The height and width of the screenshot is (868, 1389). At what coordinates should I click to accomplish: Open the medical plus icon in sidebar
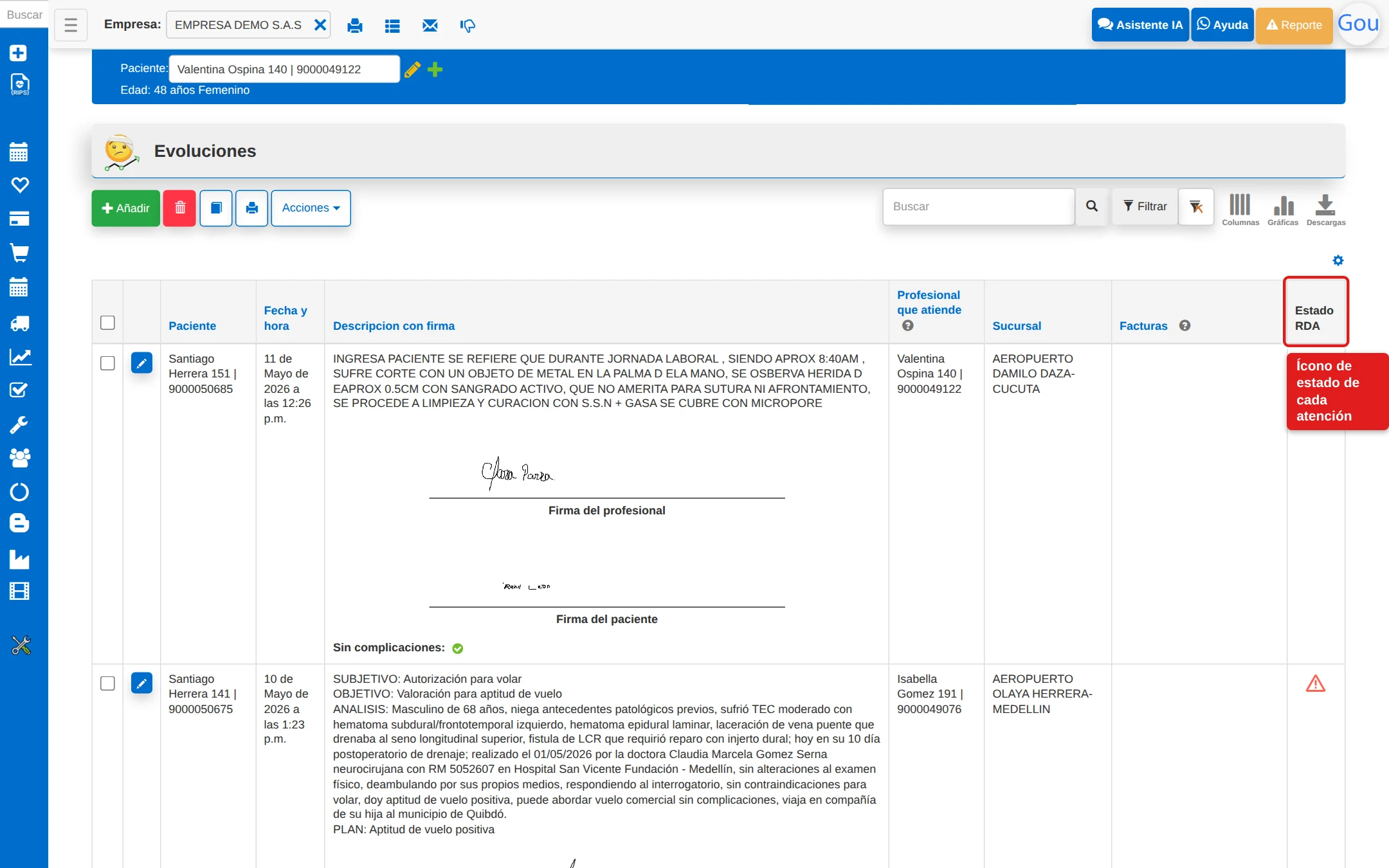(19, 53)
